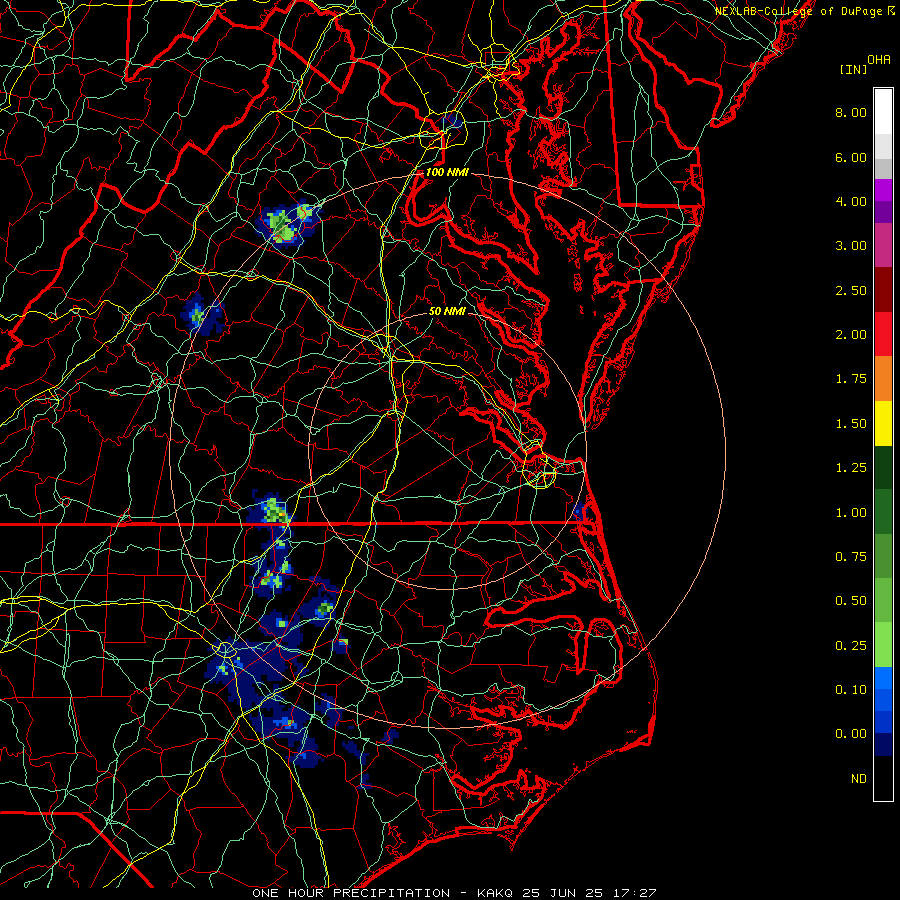This screenshot has height=900, width=900.
Task: Select the 0.25 legend value
Action: (851, 646)
